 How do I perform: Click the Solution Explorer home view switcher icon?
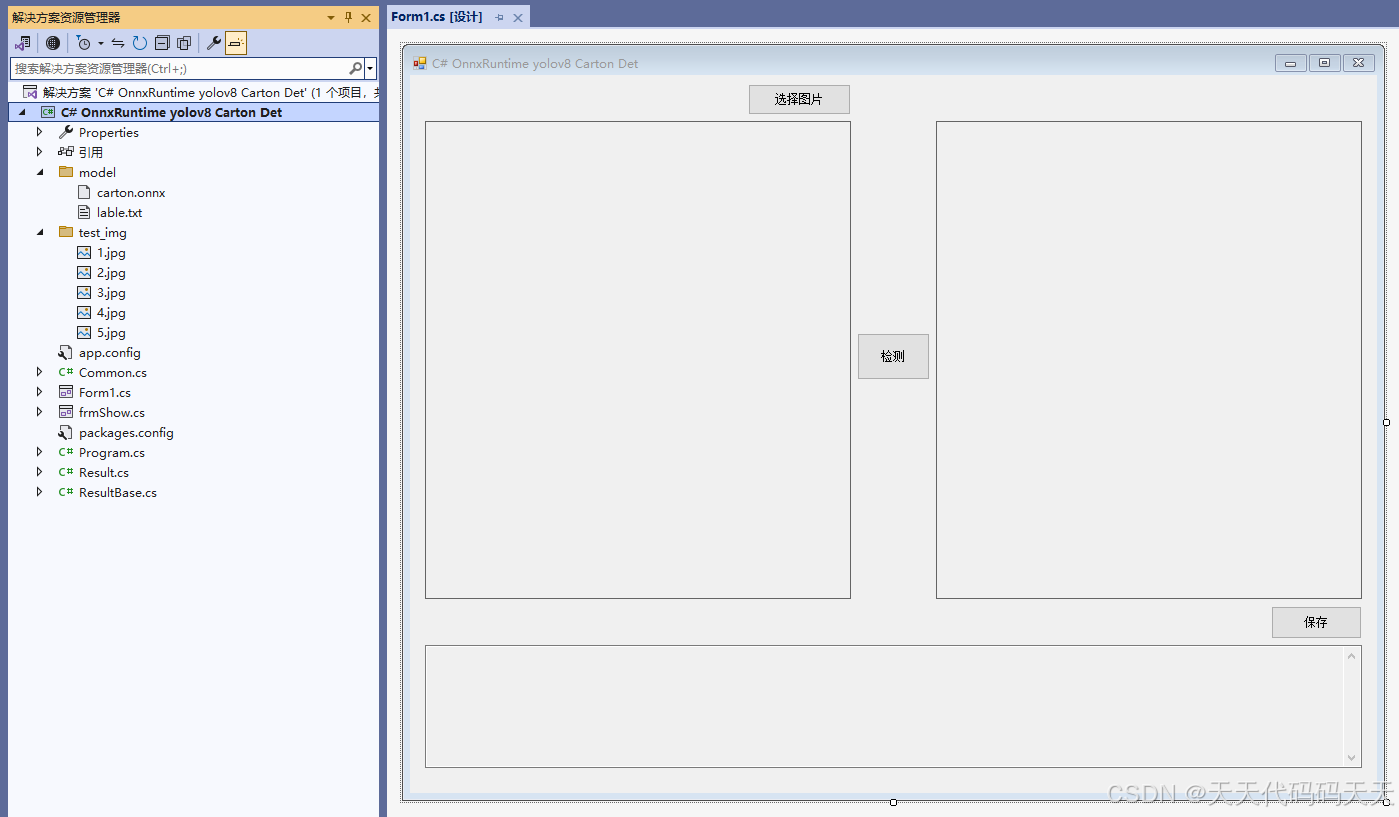coord(22,43)
